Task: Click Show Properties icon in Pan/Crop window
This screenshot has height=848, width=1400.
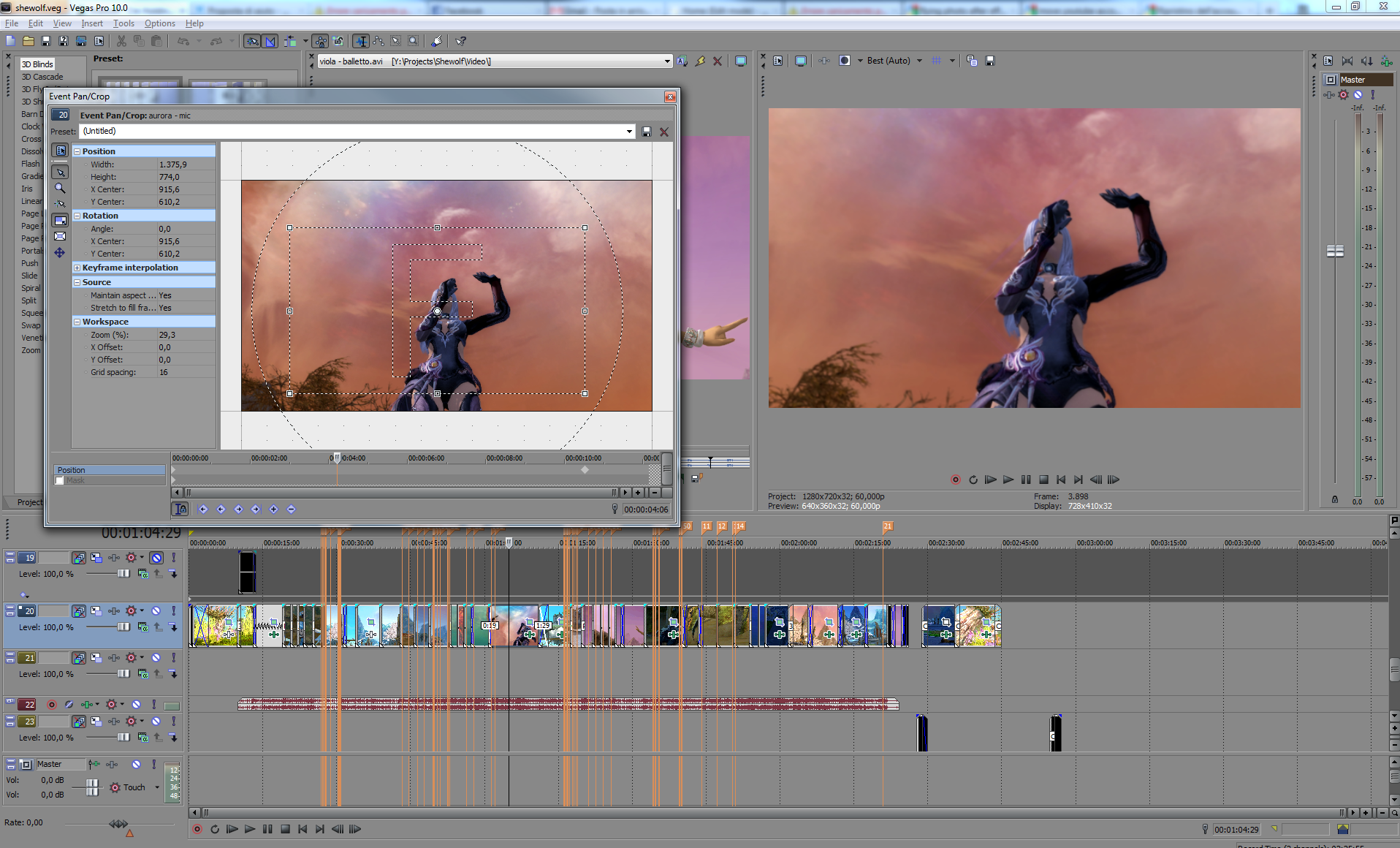Action: [x=61, y=151]
